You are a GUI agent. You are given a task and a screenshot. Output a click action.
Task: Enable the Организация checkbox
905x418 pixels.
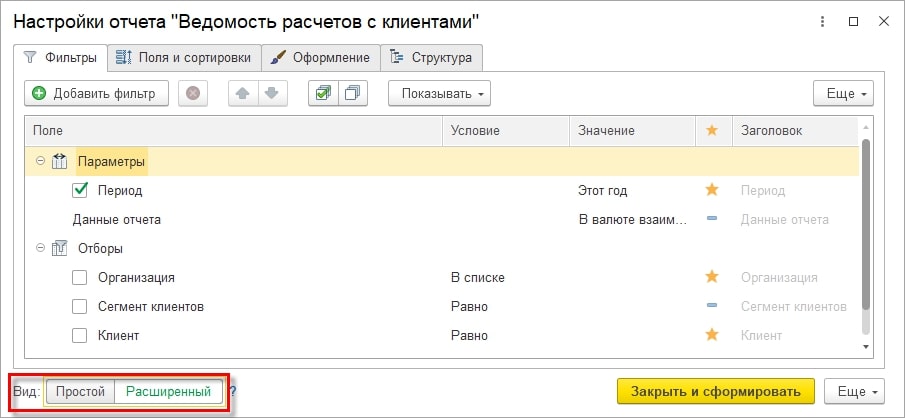point(80,278)
